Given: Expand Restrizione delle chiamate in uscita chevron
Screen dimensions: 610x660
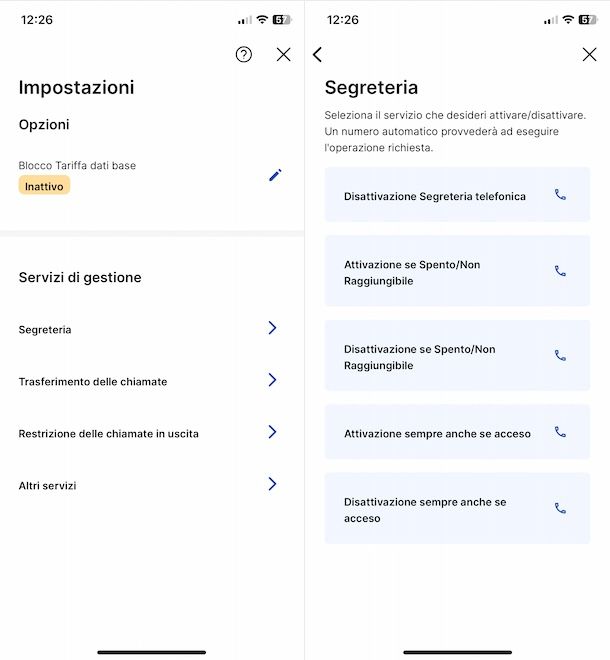Looking at the screenshot, I should click(x=272, y=432).
